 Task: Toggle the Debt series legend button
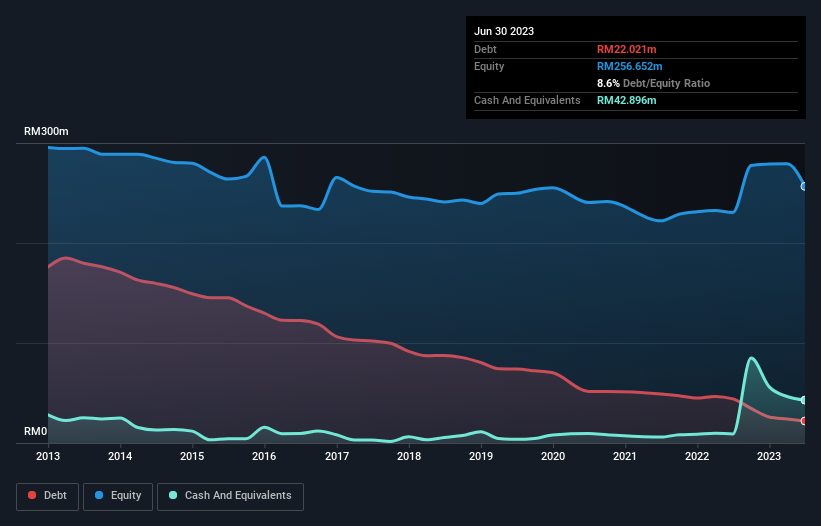click(x=48, y=496)
